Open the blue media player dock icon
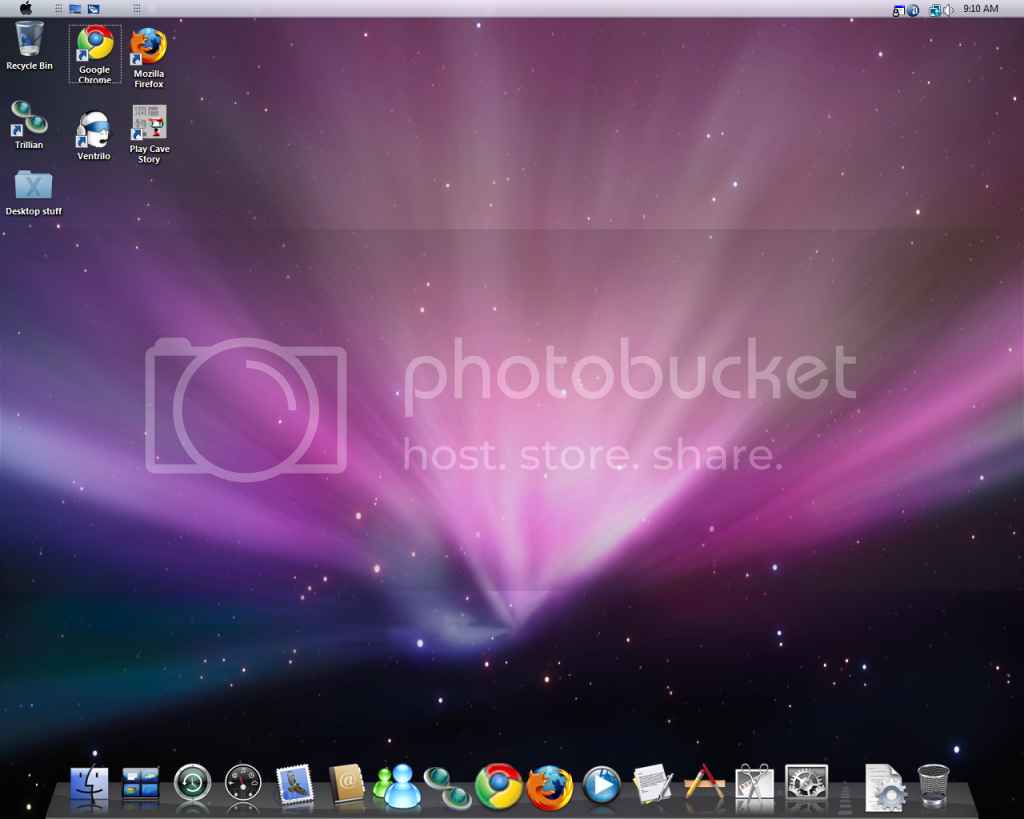 (601, 784)
